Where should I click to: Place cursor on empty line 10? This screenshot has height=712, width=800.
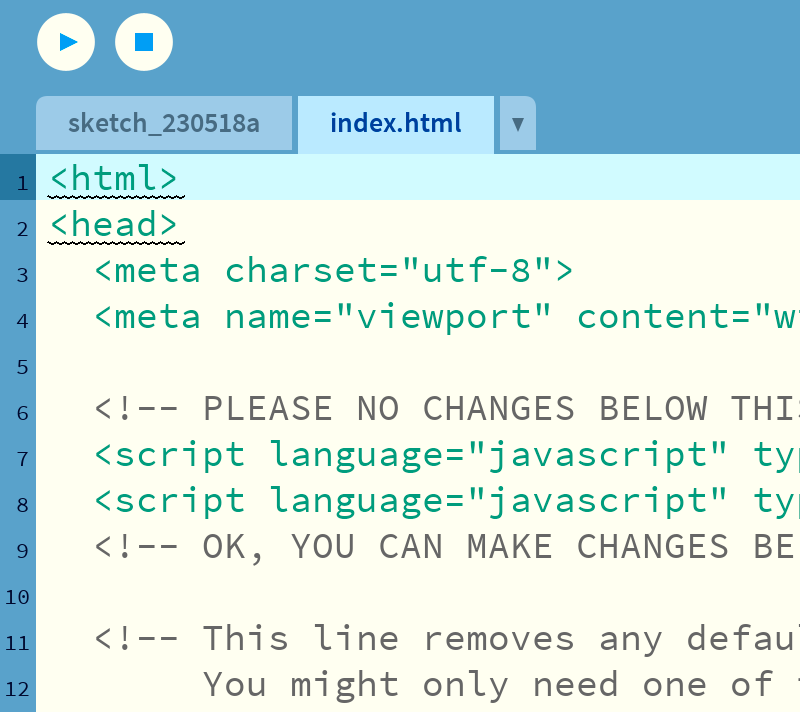point(418,593)
